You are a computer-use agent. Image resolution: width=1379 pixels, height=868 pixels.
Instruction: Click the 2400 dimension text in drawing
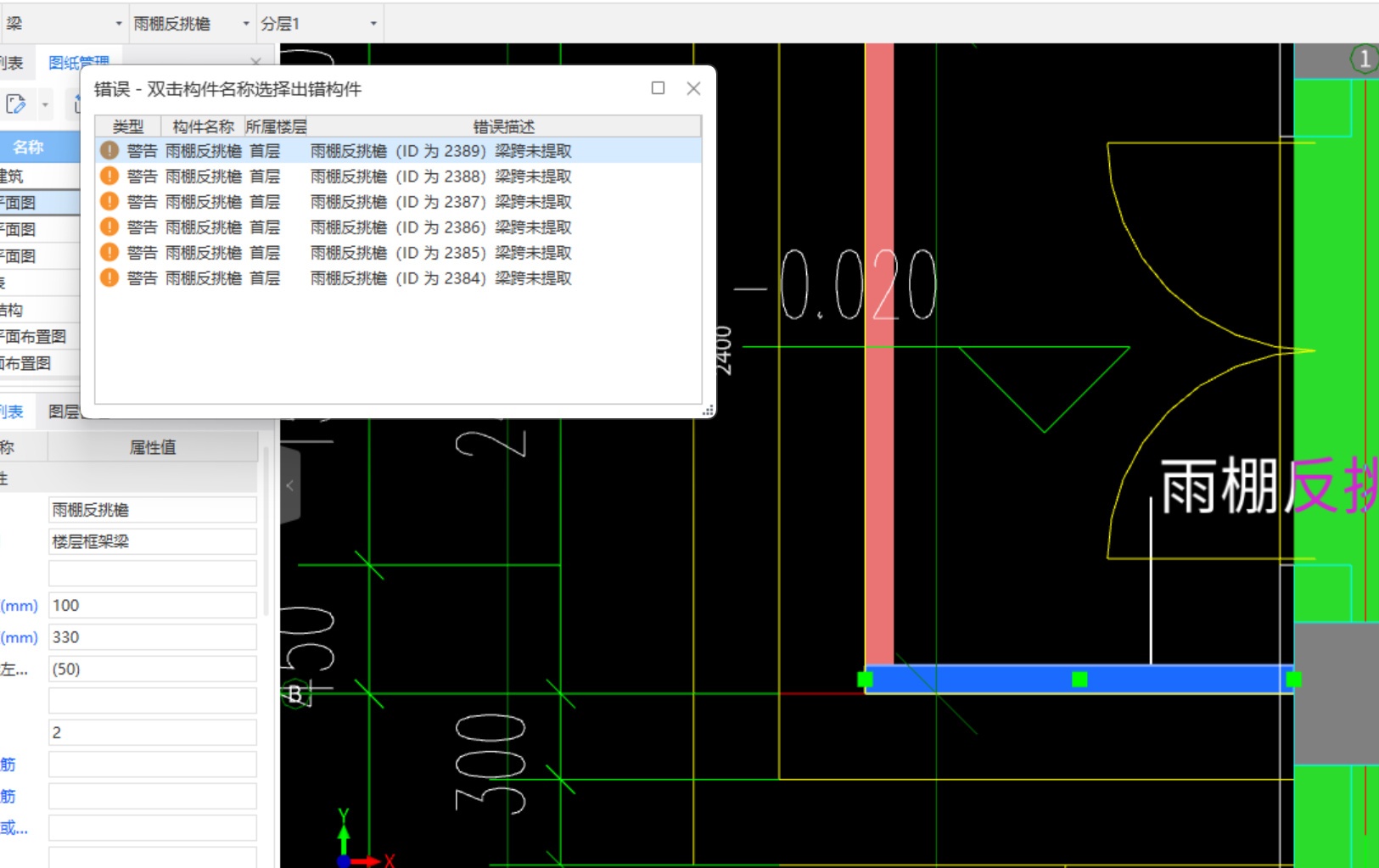tap(723, 350)
